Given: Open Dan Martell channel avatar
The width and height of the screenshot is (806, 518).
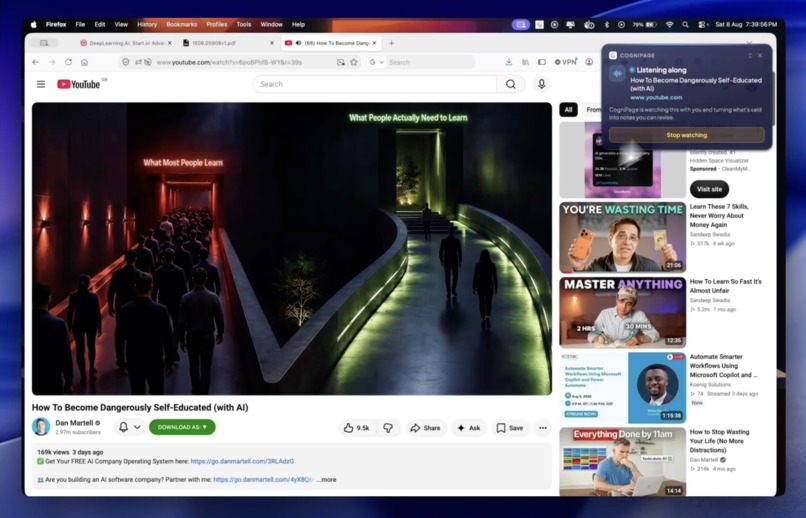Looking at the screenshot, I should click(x=41, y=427).
